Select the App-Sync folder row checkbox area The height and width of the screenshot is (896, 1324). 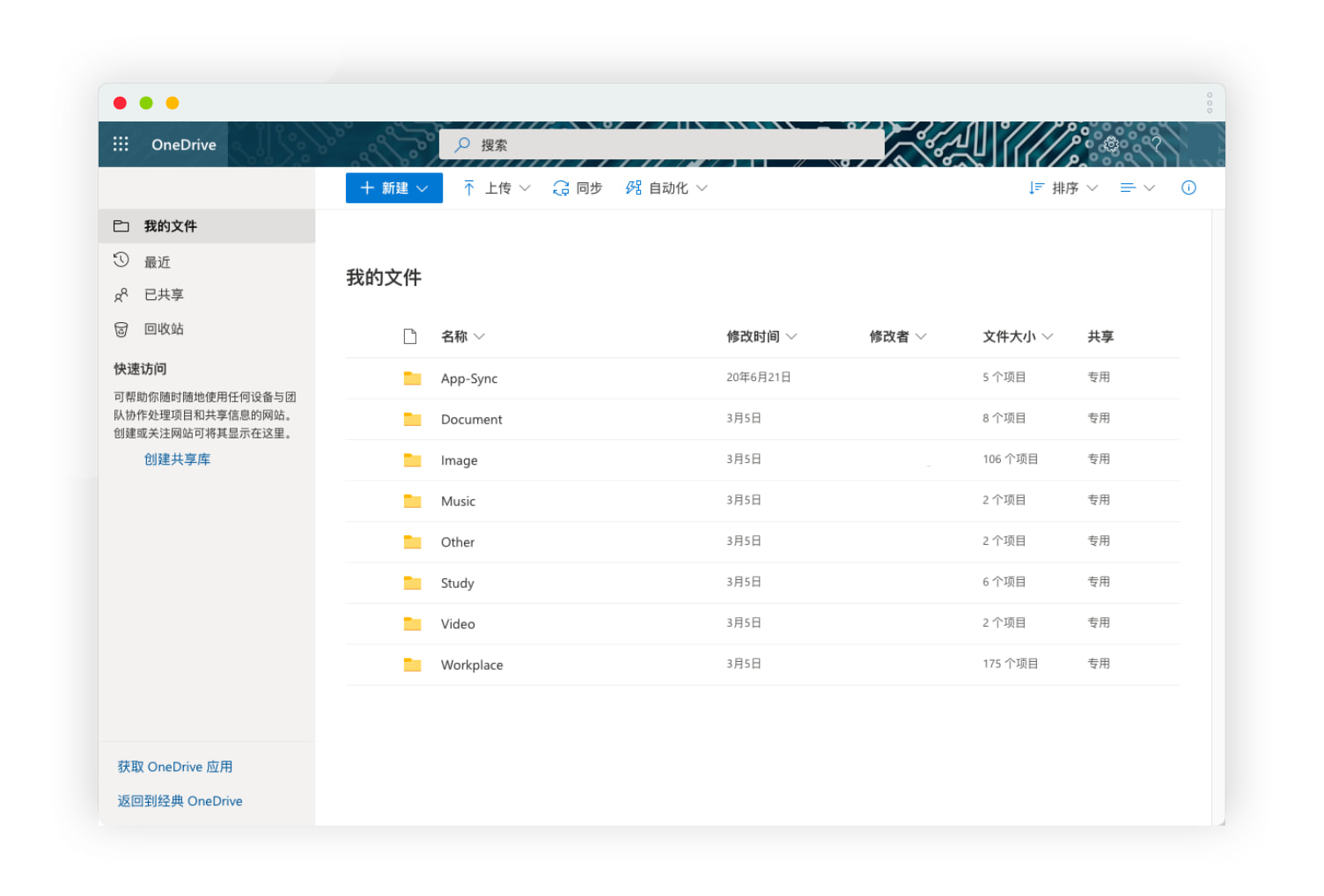pos(411,378)
